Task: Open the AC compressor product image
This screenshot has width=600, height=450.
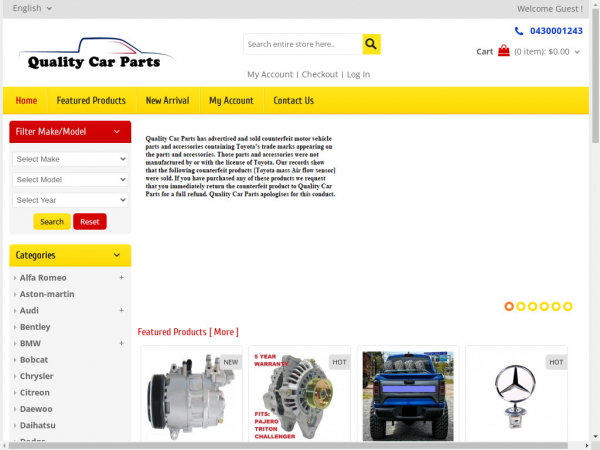Action: pyautogui.click(x=191, y=396)
